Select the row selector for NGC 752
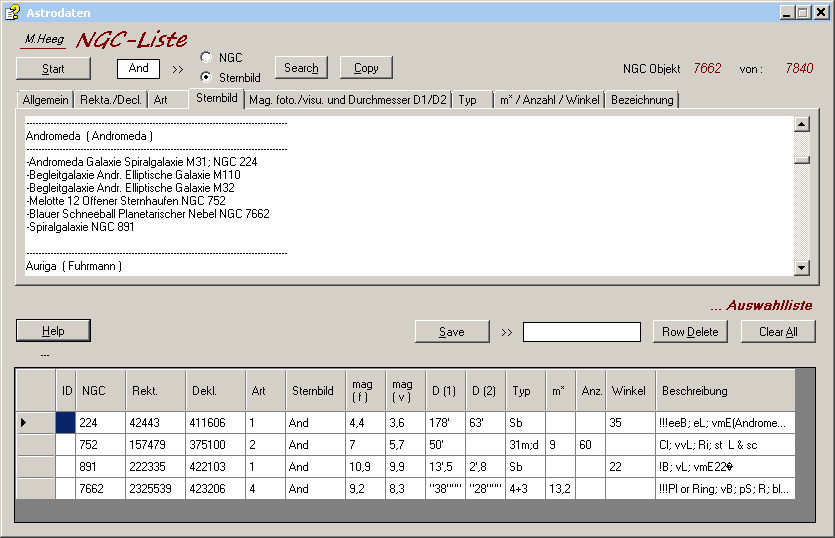Image resolution: width=835 pixels, height=538 pixels. (x=36, y=445)
